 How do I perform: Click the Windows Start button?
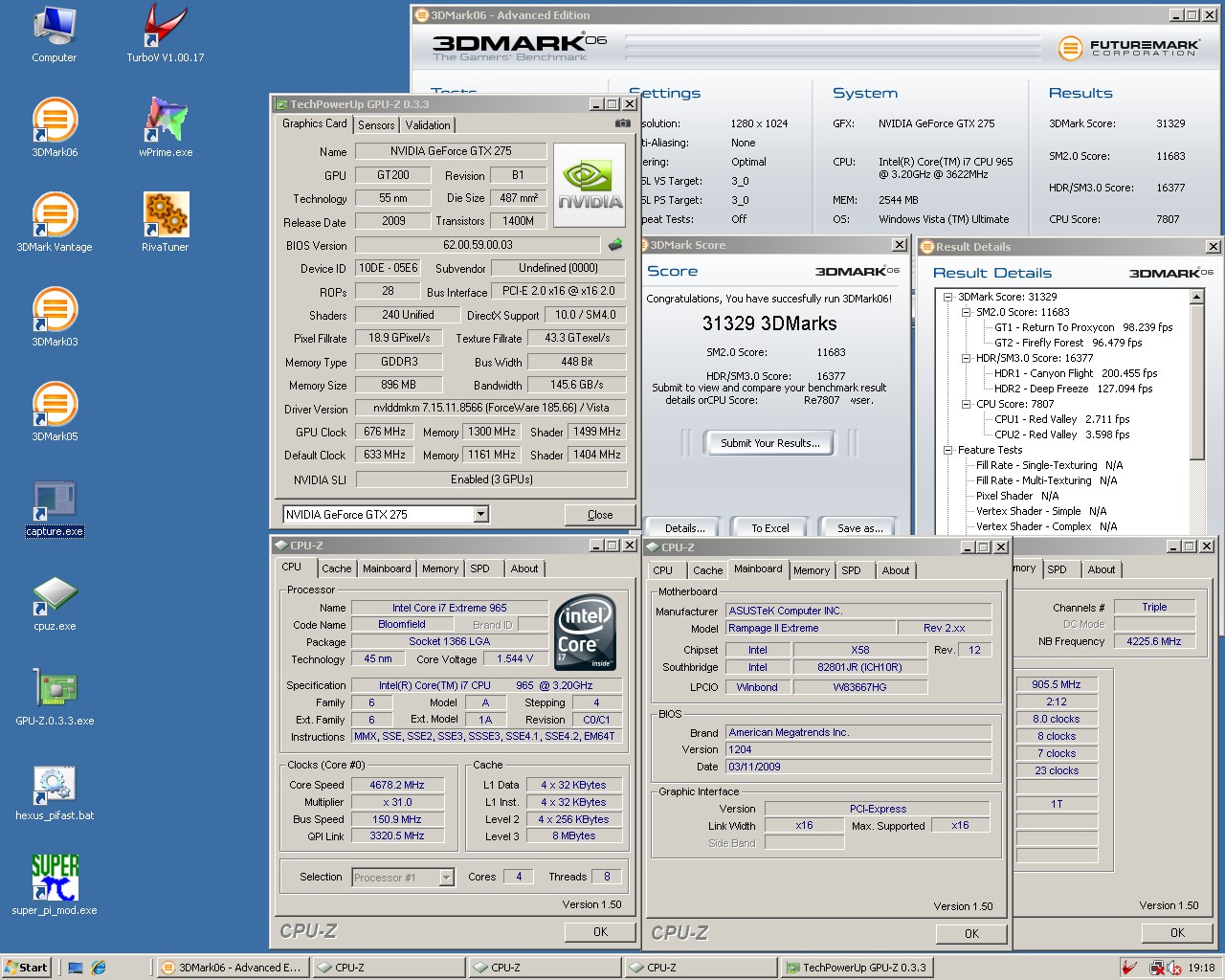pyautogui.click(x=26, y=968)
